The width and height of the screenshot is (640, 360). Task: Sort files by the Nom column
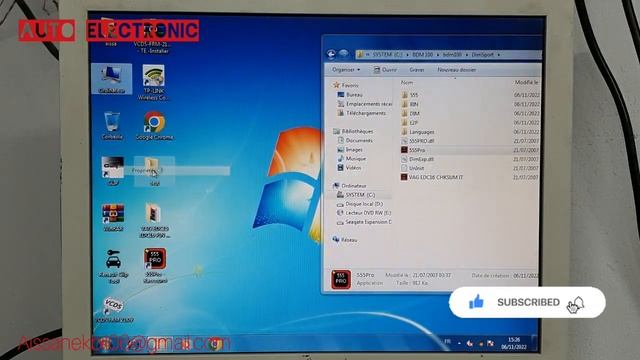407,82
